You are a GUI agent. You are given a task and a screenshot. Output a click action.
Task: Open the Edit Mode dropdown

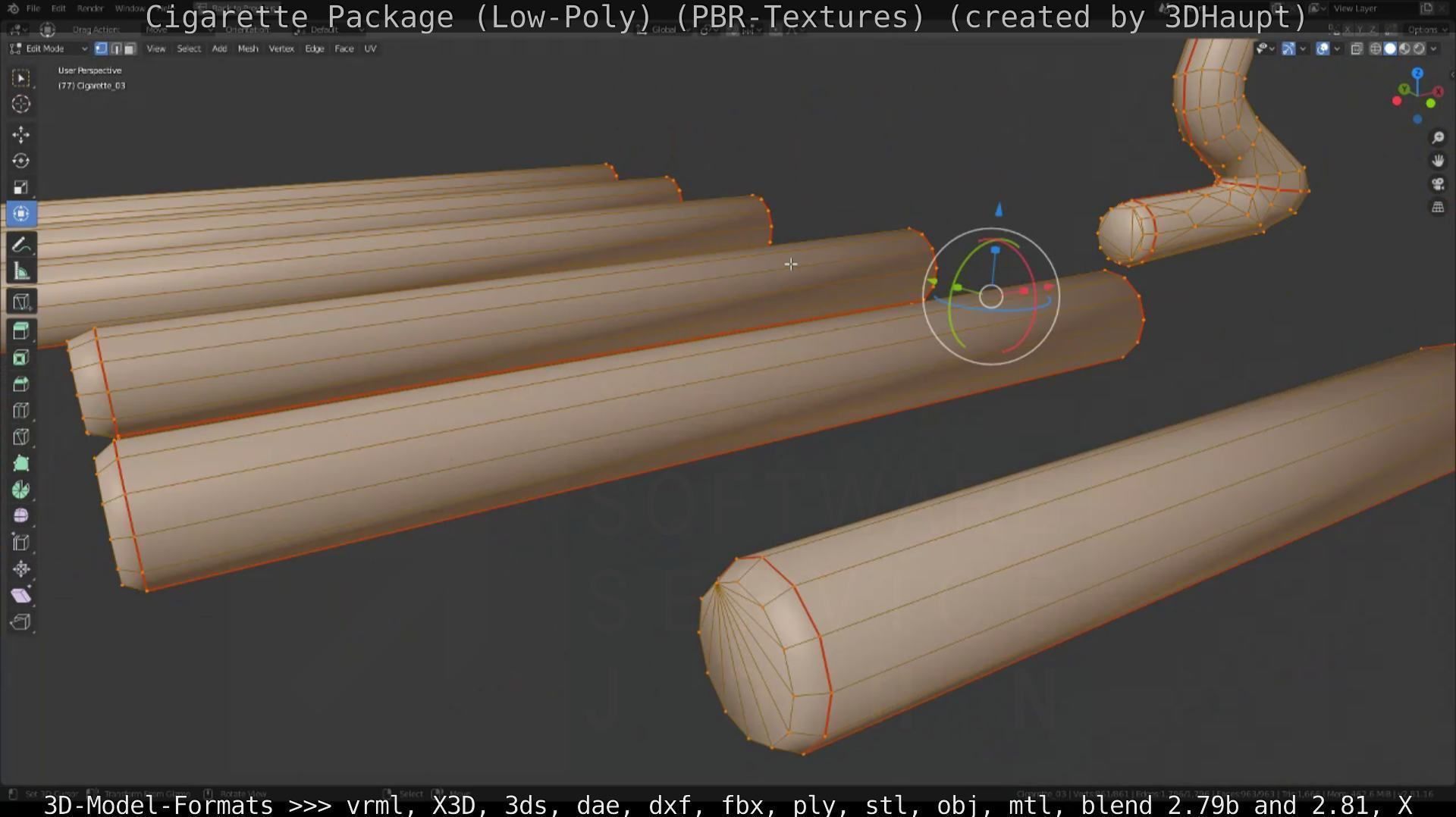tap(49, 49)
